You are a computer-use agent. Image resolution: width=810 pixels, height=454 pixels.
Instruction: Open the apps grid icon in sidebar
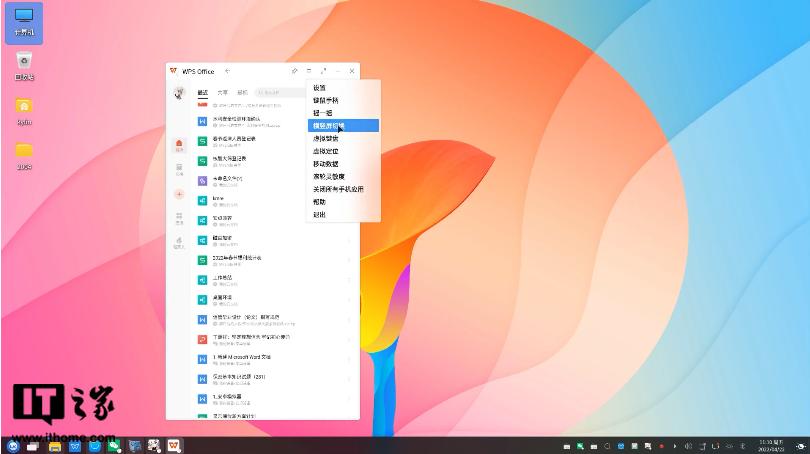(x=179, y=218)
